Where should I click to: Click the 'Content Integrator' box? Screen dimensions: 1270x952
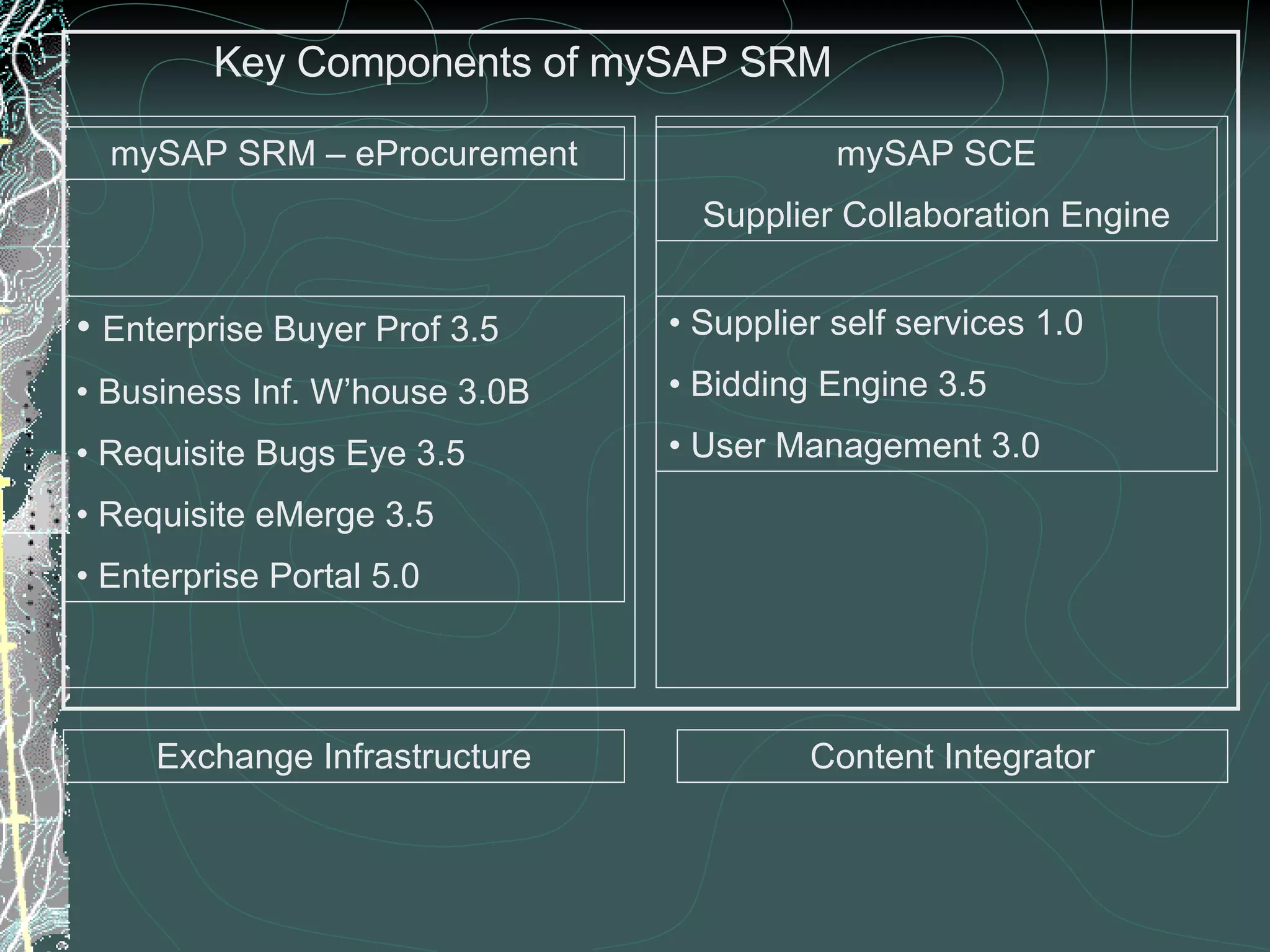click(x=952, y=756)
